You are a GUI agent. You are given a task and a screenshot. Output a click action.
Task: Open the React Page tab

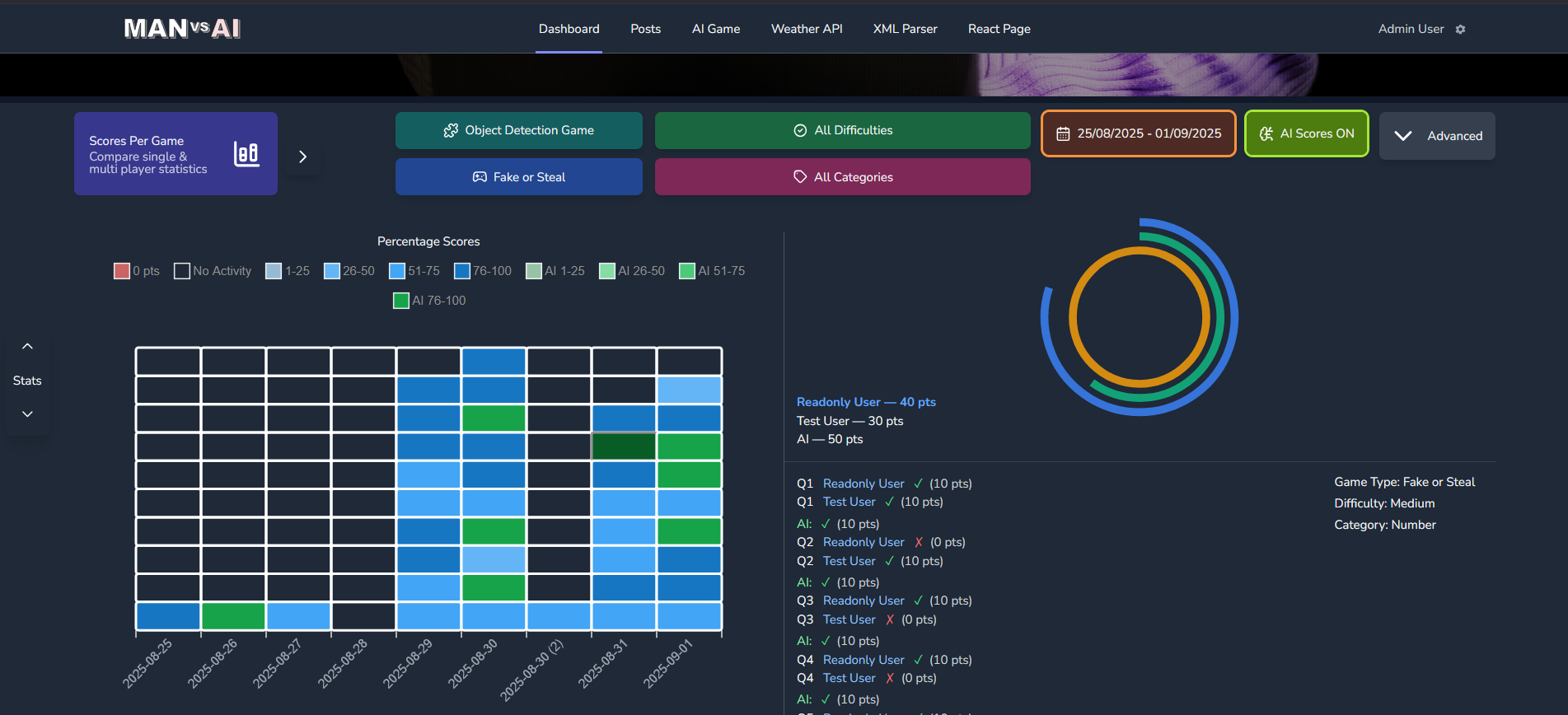(x=999, y=29)
